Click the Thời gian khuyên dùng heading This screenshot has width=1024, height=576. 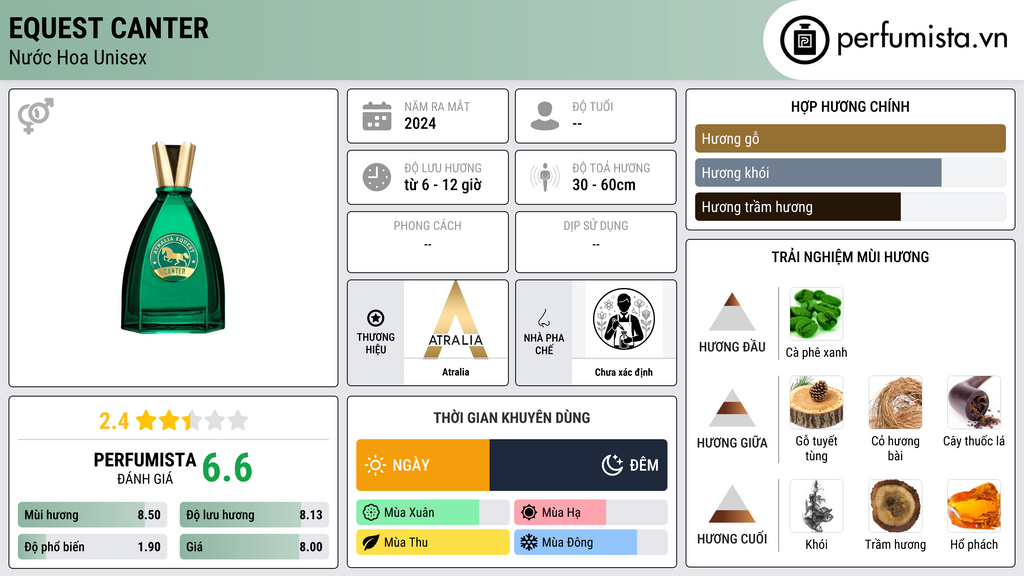click(512, 418)
